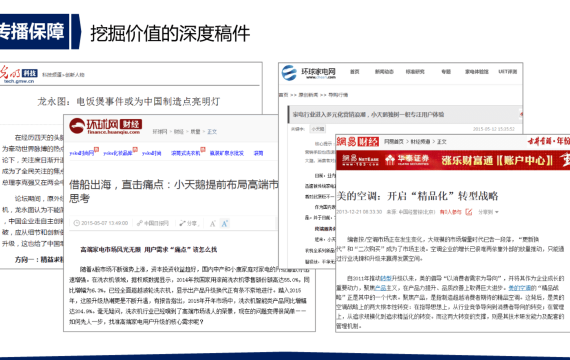Open 专题 tab on 环球家电网 navigation
This screenshot has height=360, width=570.
tap(446, 72)
